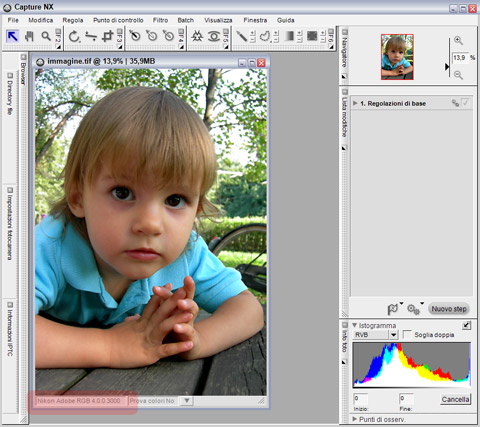Select the Gradient selection tool
The height and width of the screenshot is (427, 480).
(289, 36)
